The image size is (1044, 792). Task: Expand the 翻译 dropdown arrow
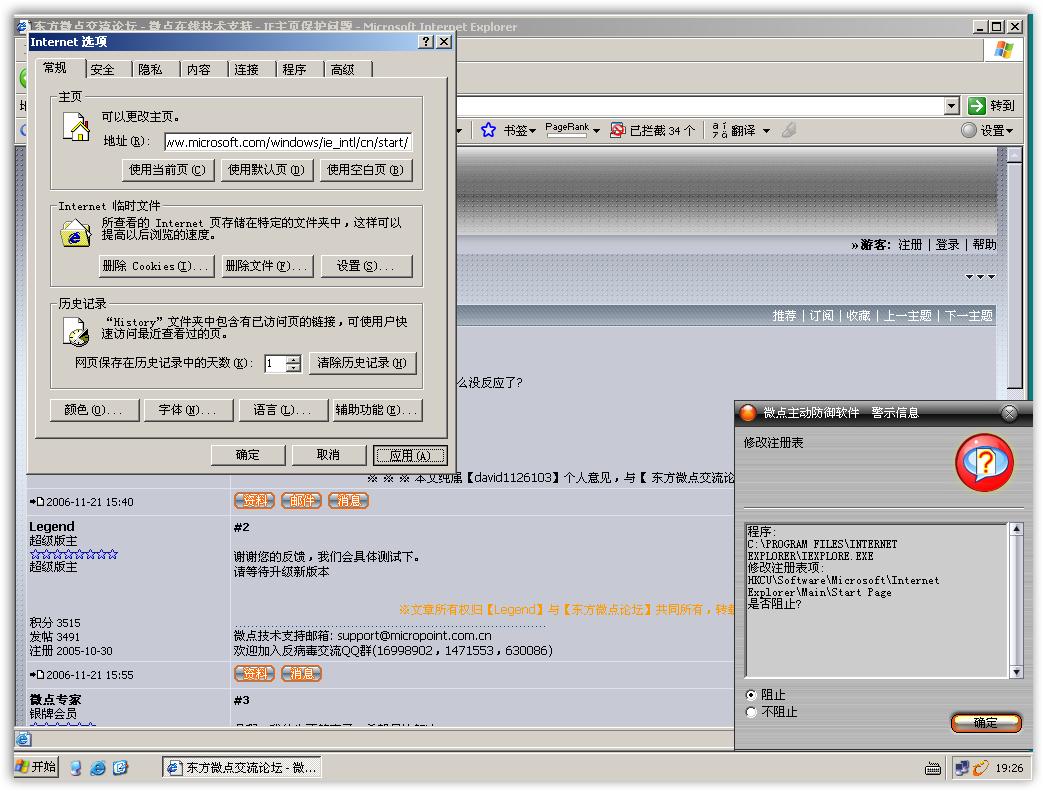[x=766, y=130]
